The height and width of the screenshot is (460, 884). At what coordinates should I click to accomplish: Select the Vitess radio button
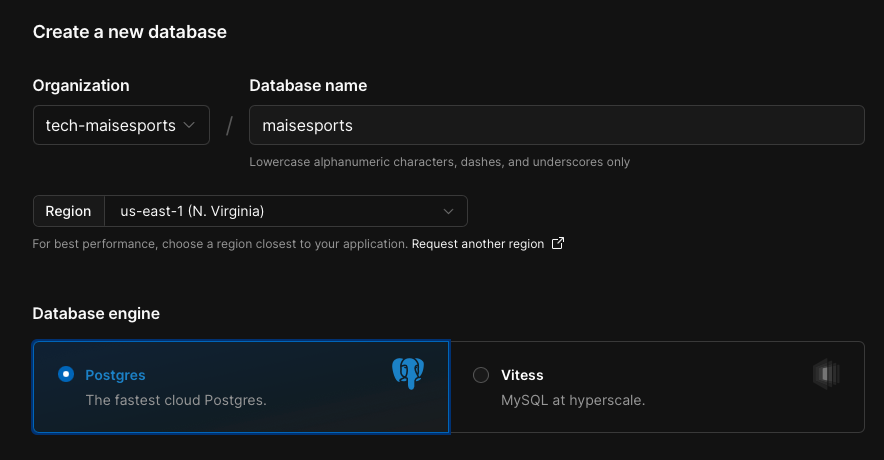coord(481,375)
